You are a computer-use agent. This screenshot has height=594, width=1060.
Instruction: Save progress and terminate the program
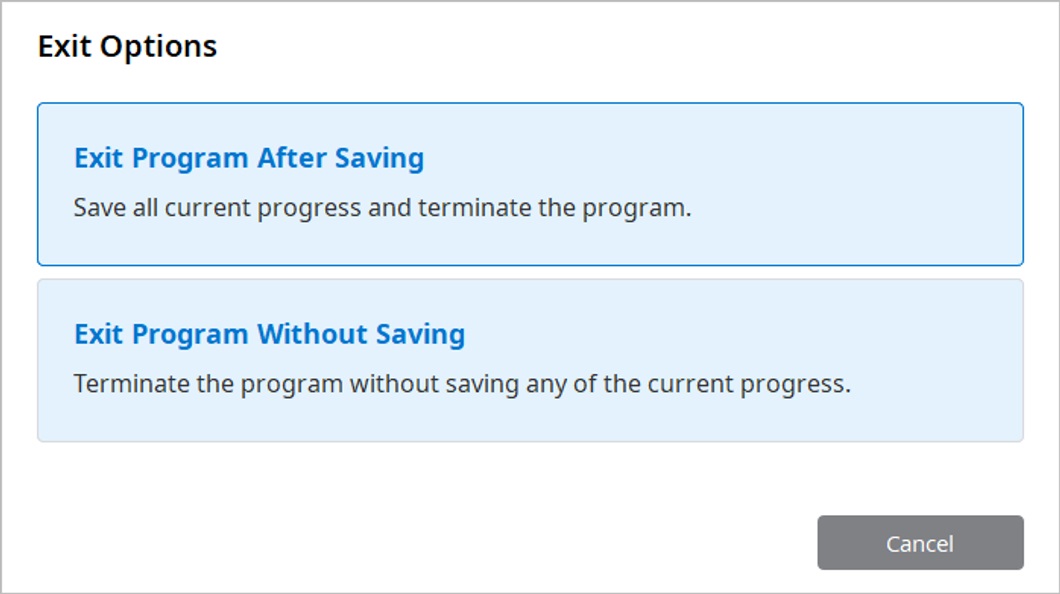[x=530, y=184]
